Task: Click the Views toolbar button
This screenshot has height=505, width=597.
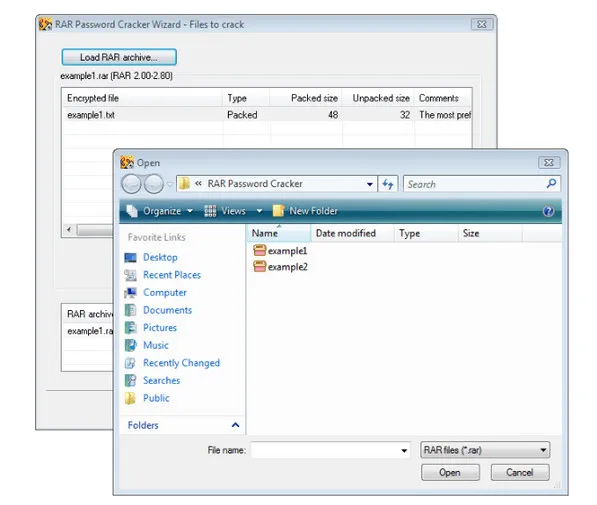Action: [x=225, y=211]
